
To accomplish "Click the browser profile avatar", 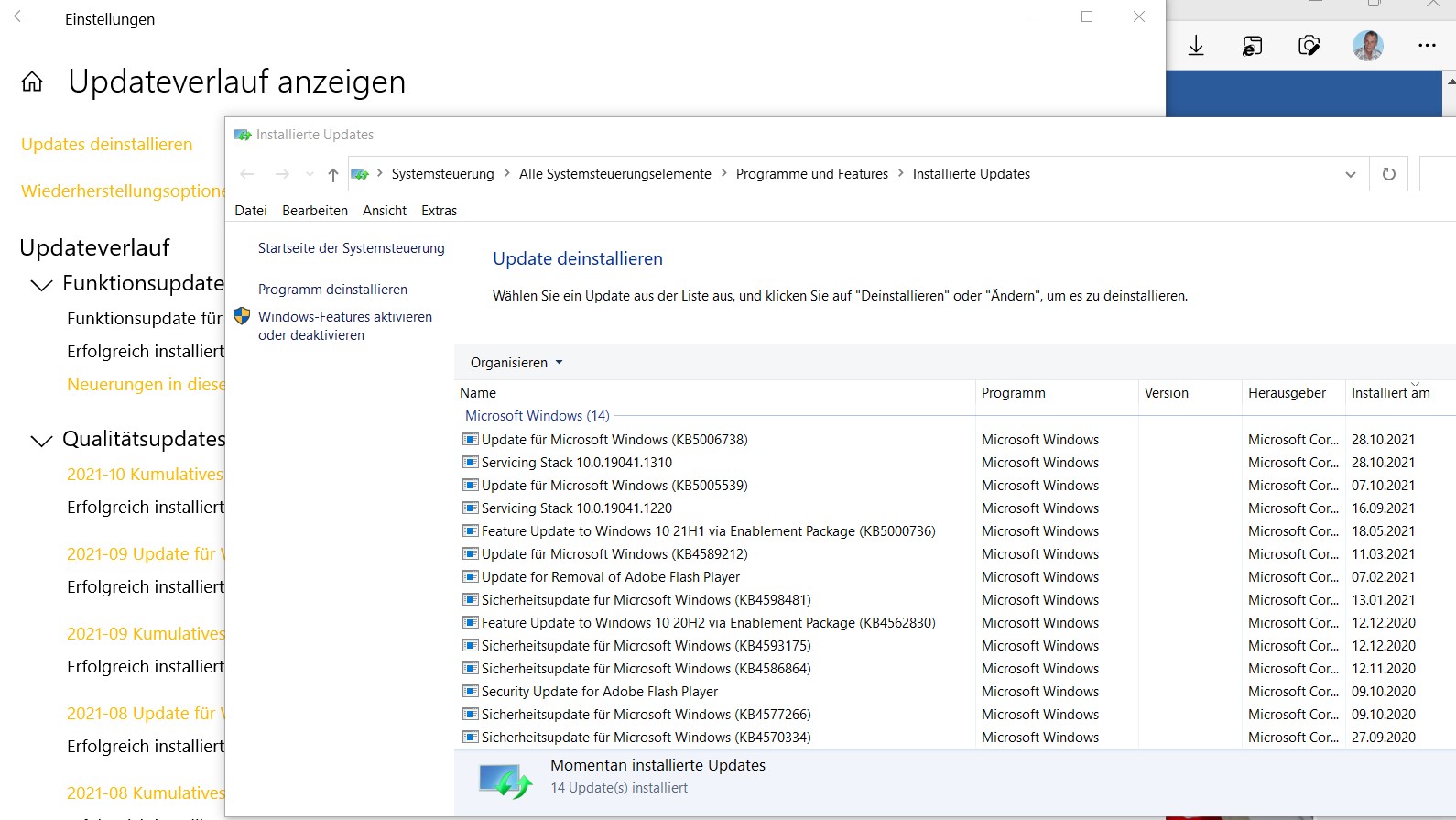I will [1368, 45].
